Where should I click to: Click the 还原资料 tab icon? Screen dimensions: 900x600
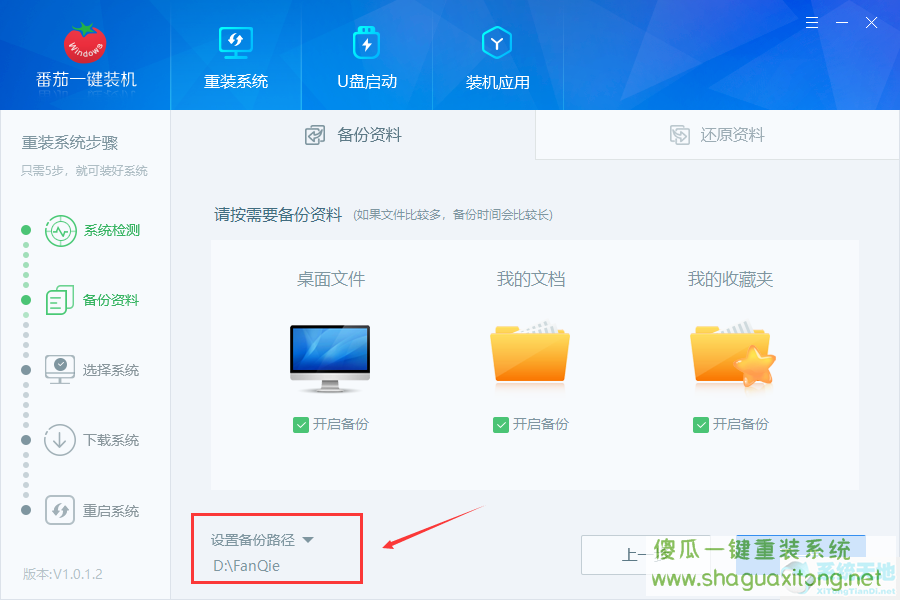click(x=680, y=136)
